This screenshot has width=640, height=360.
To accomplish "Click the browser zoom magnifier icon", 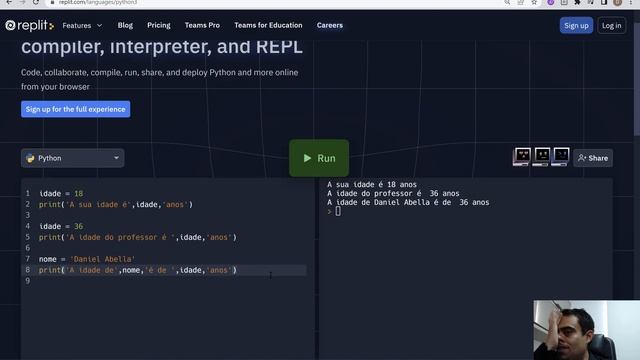I will click(507, 2).
